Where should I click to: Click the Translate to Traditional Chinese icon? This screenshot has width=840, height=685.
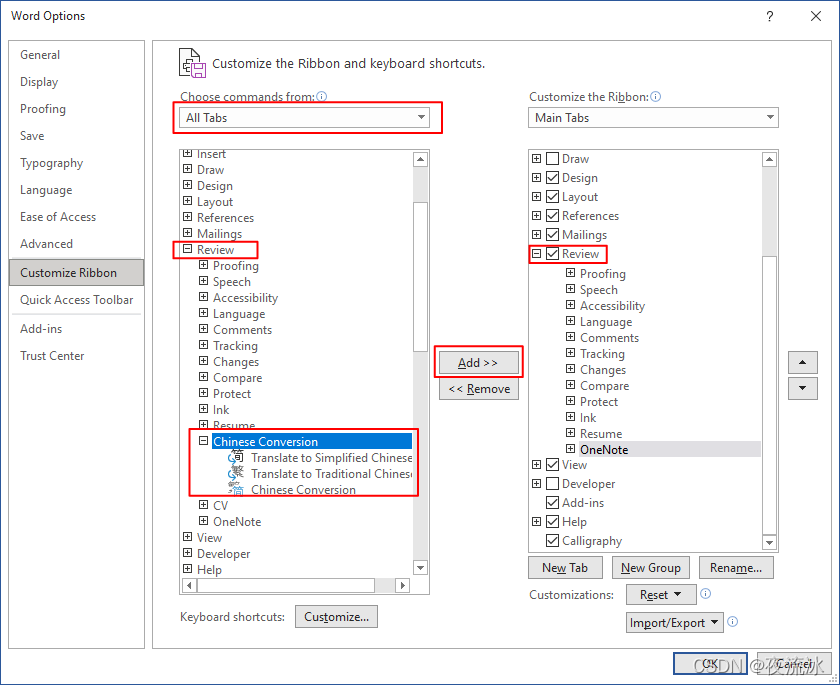tap(236, 473)
